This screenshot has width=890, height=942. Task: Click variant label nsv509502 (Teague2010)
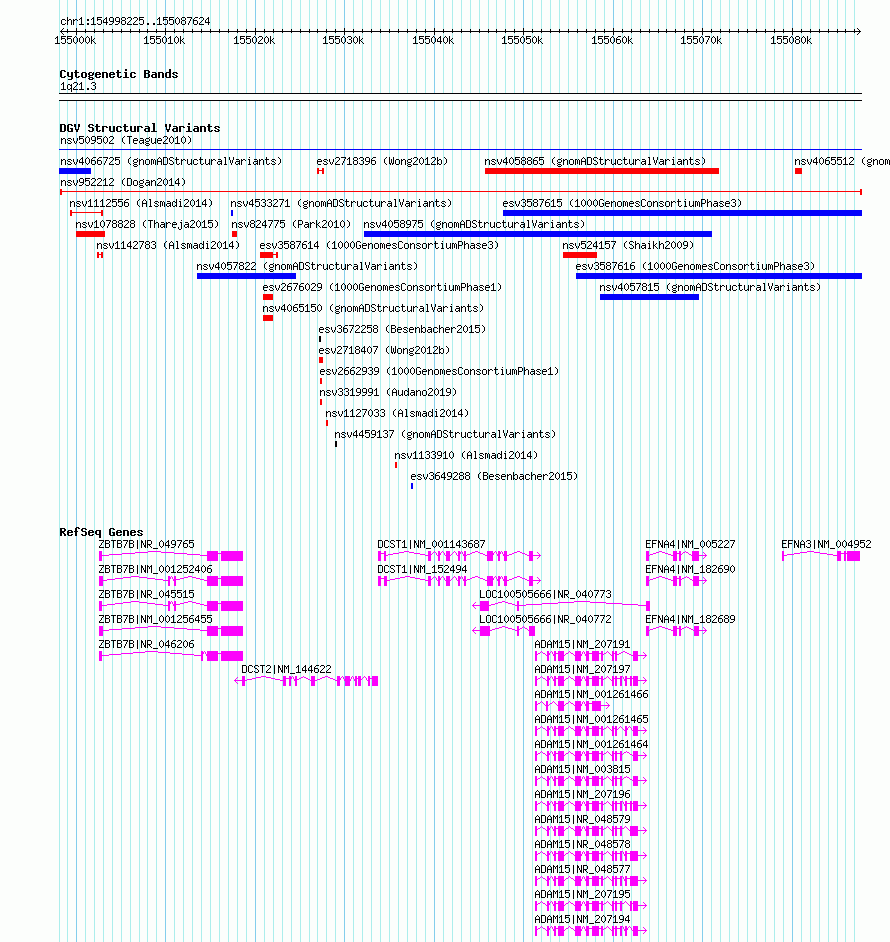click(x=126, y=141)
